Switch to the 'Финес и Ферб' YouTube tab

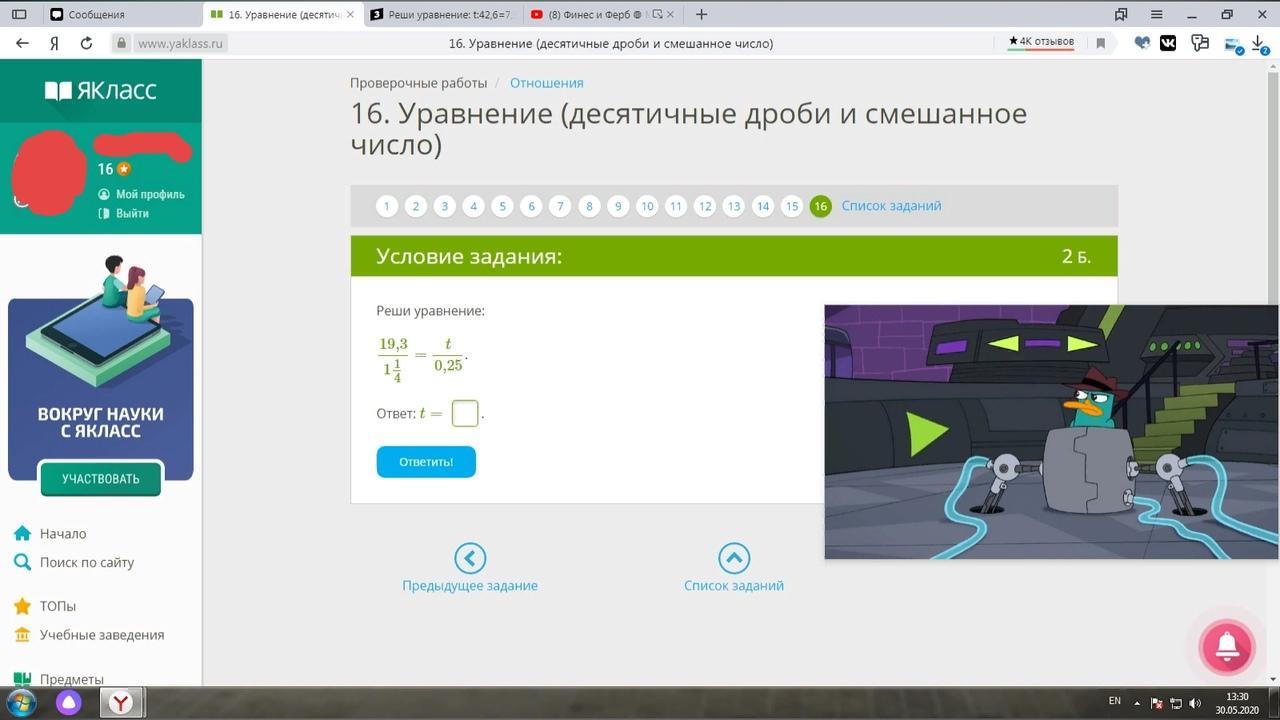click(602, 15)
